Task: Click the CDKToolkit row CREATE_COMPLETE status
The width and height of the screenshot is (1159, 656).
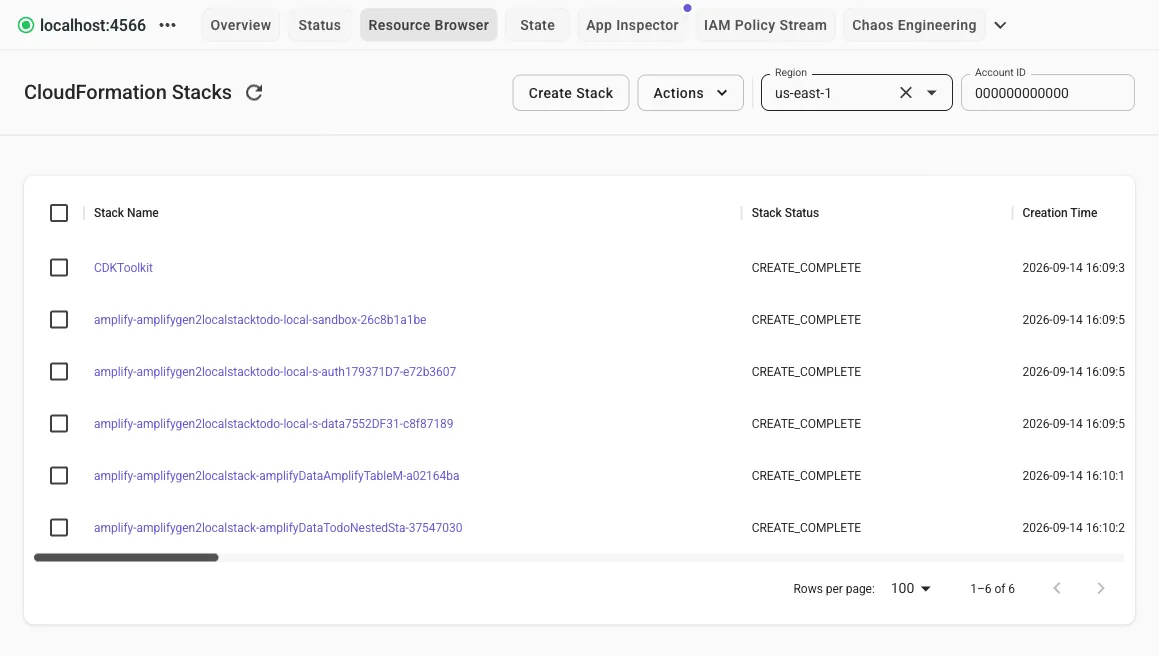Action: click(x=806, y=268)
